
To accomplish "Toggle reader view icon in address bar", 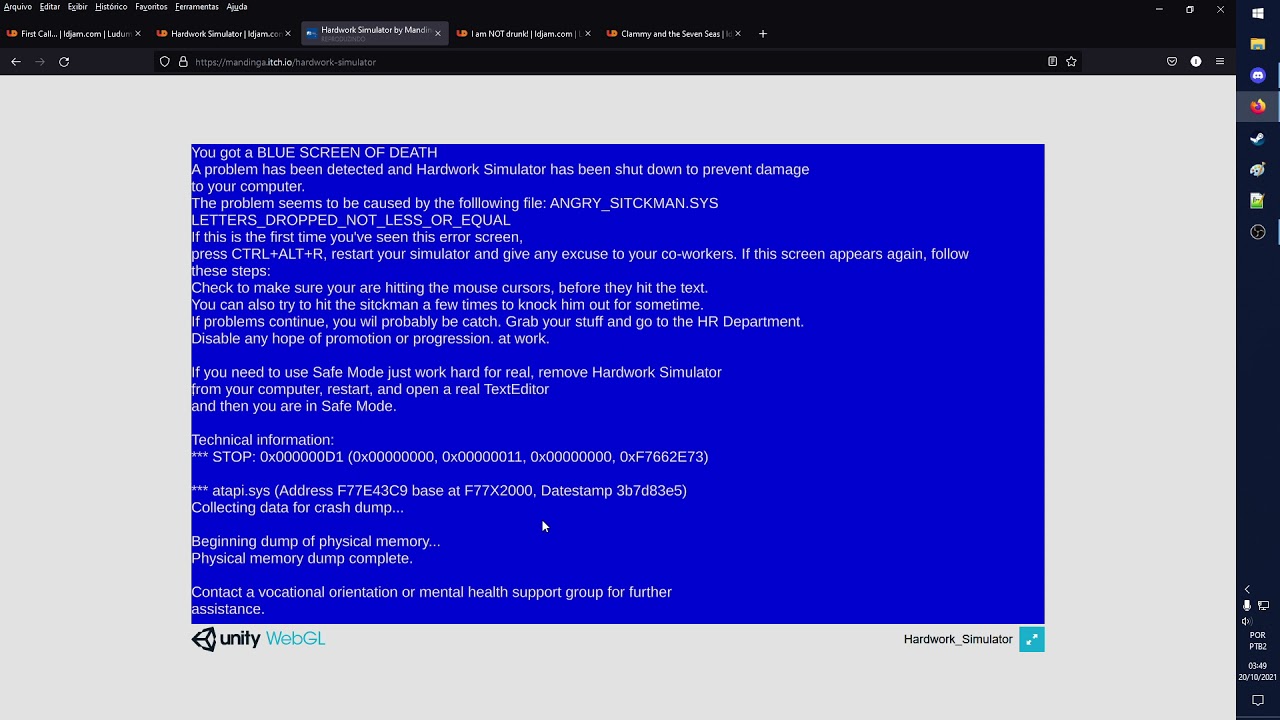I will 1052,62.
